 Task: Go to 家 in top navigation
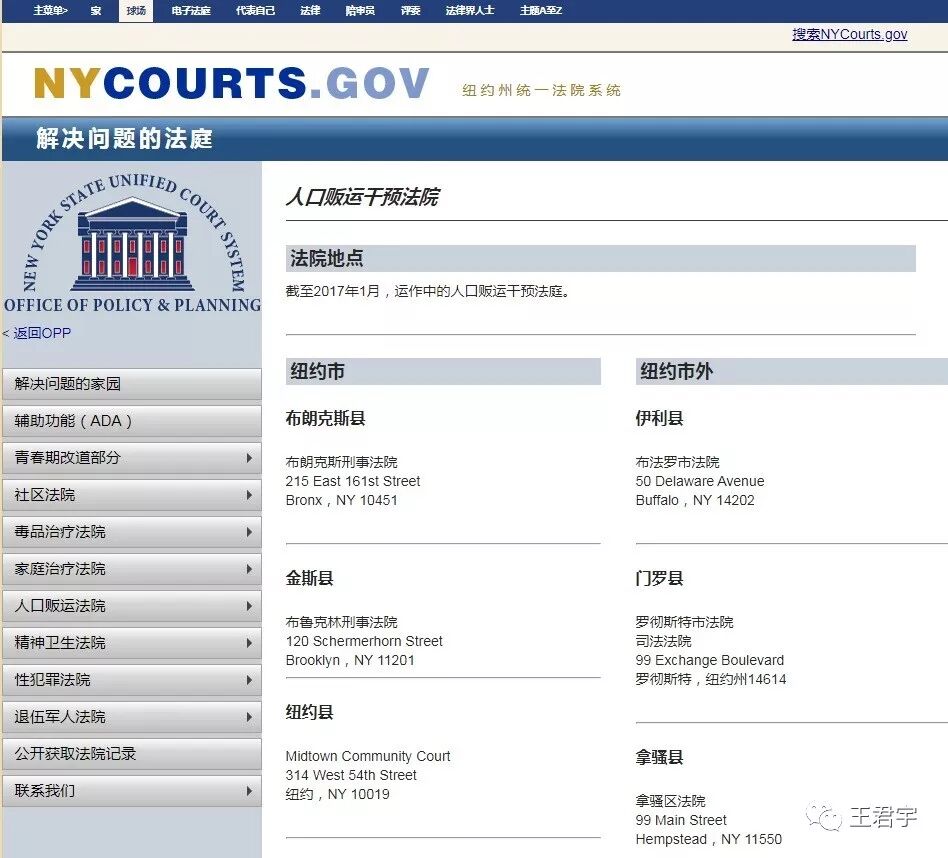coord(96,10)
